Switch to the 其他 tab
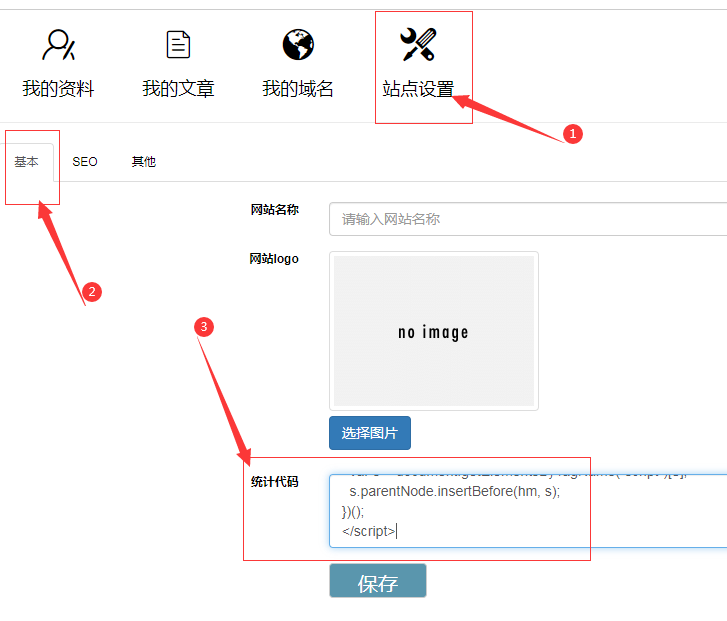The height and width of the screenshot is (621, 727). pyautogui.click(x=144, y=162)
